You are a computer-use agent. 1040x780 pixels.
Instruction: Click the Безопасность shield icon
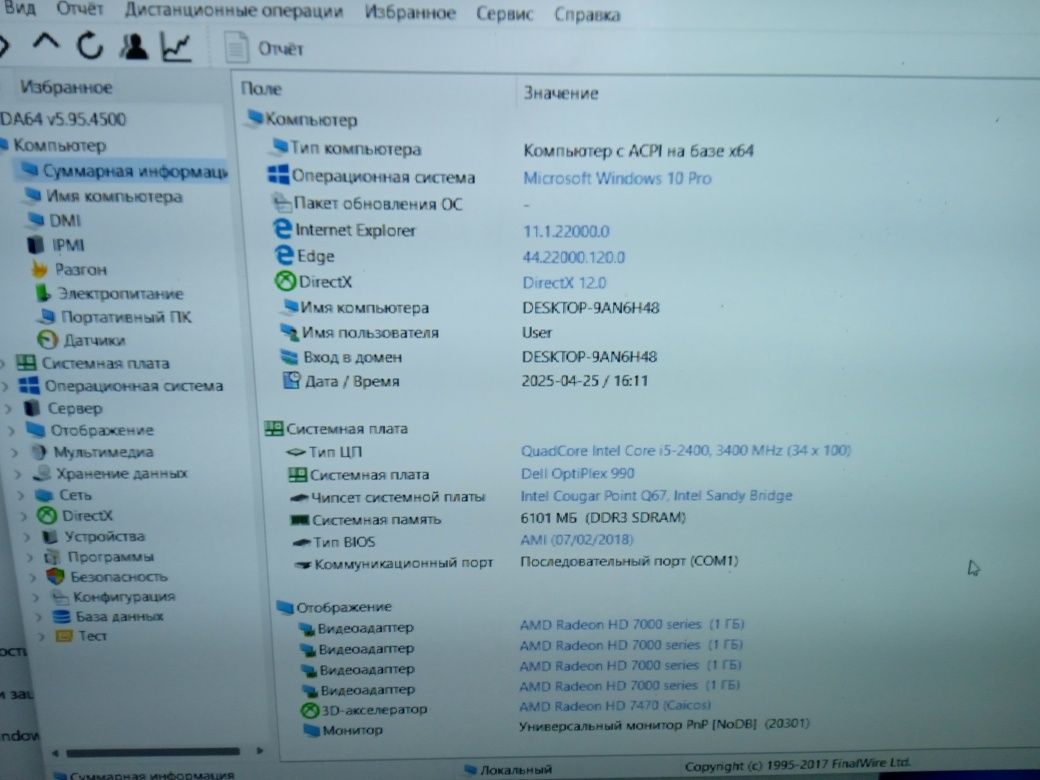55,576
